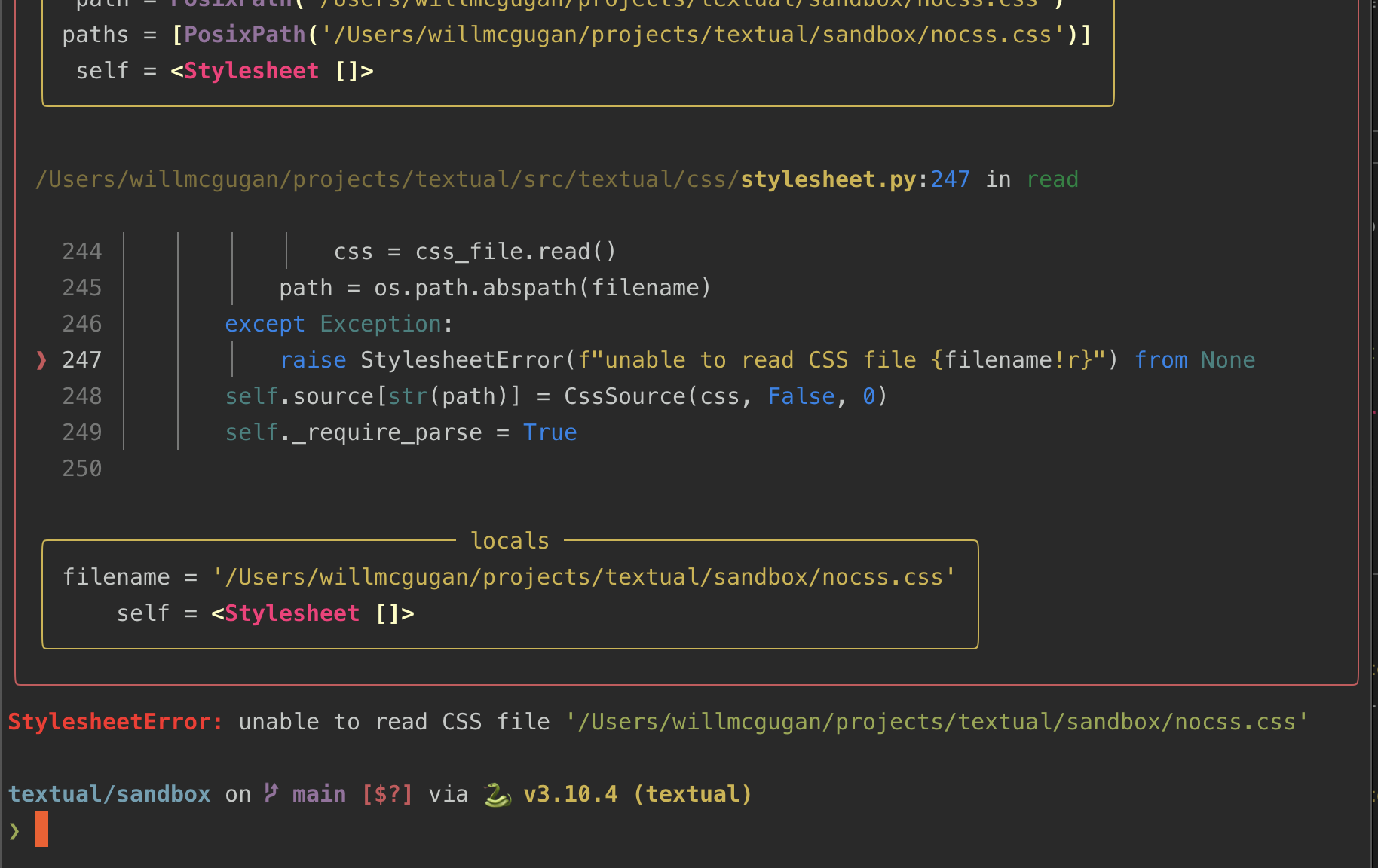Select the False argument on line 248

pos(801,396)
